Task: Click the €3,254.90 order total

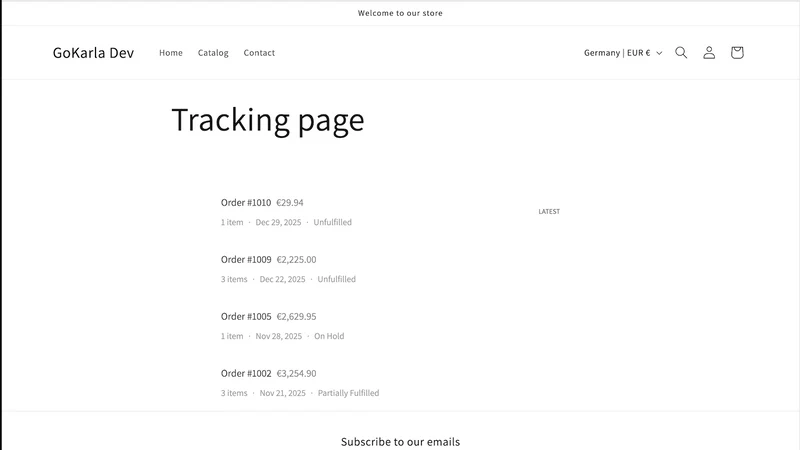Action: coord(296,373)
